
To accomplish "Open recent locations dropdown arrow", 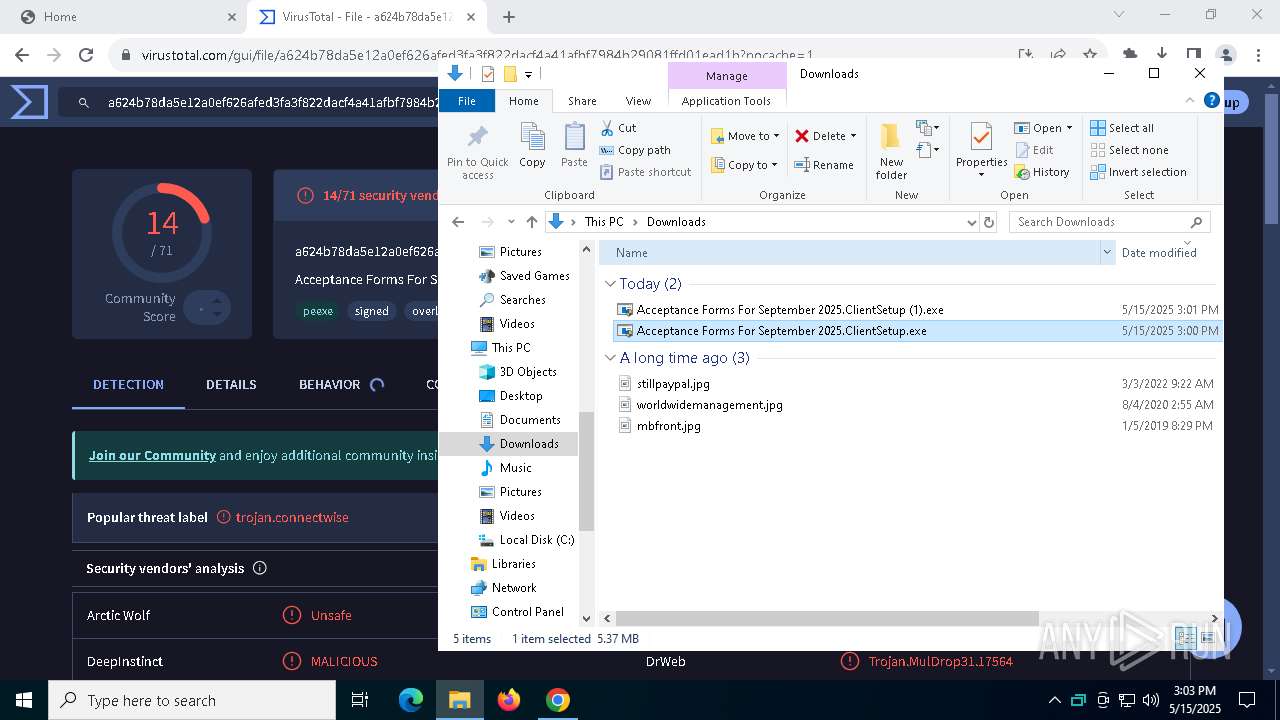I will coord(511,222).
